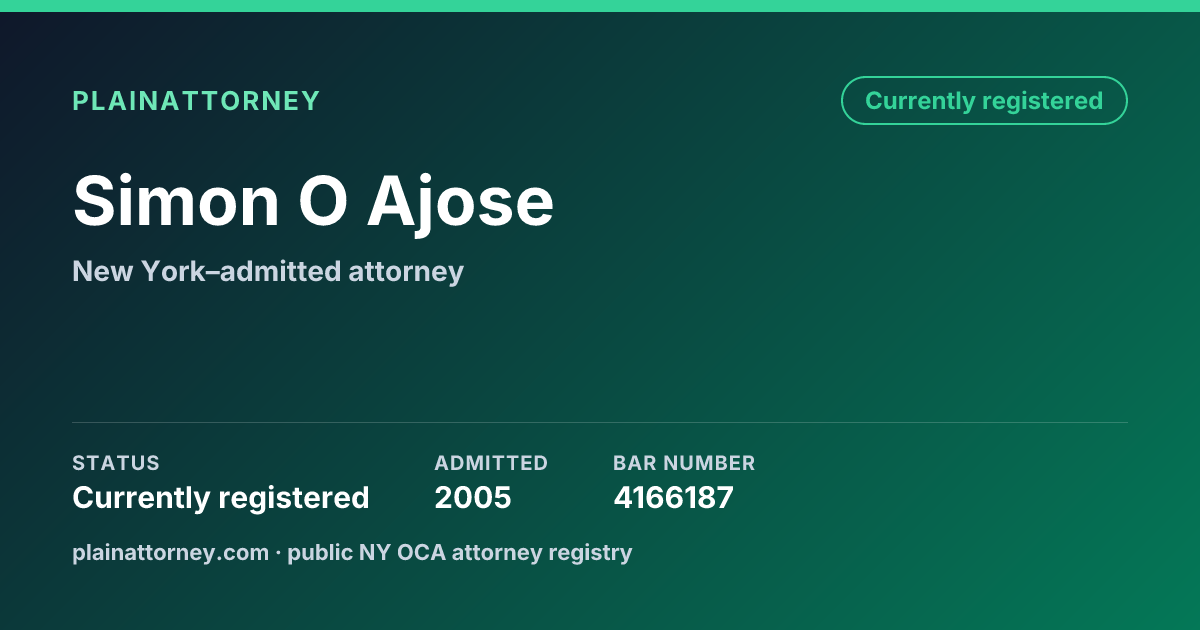
Task: Open the plainattorney.com footer link
Action: coord(170,552)
